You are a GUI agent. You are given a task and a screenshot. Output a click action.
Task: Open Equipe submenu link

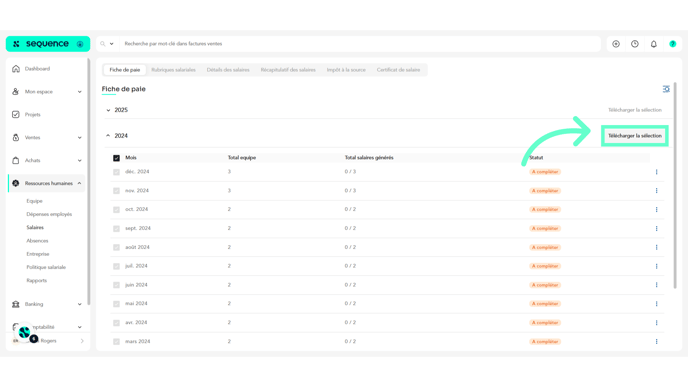click(34, 201)
